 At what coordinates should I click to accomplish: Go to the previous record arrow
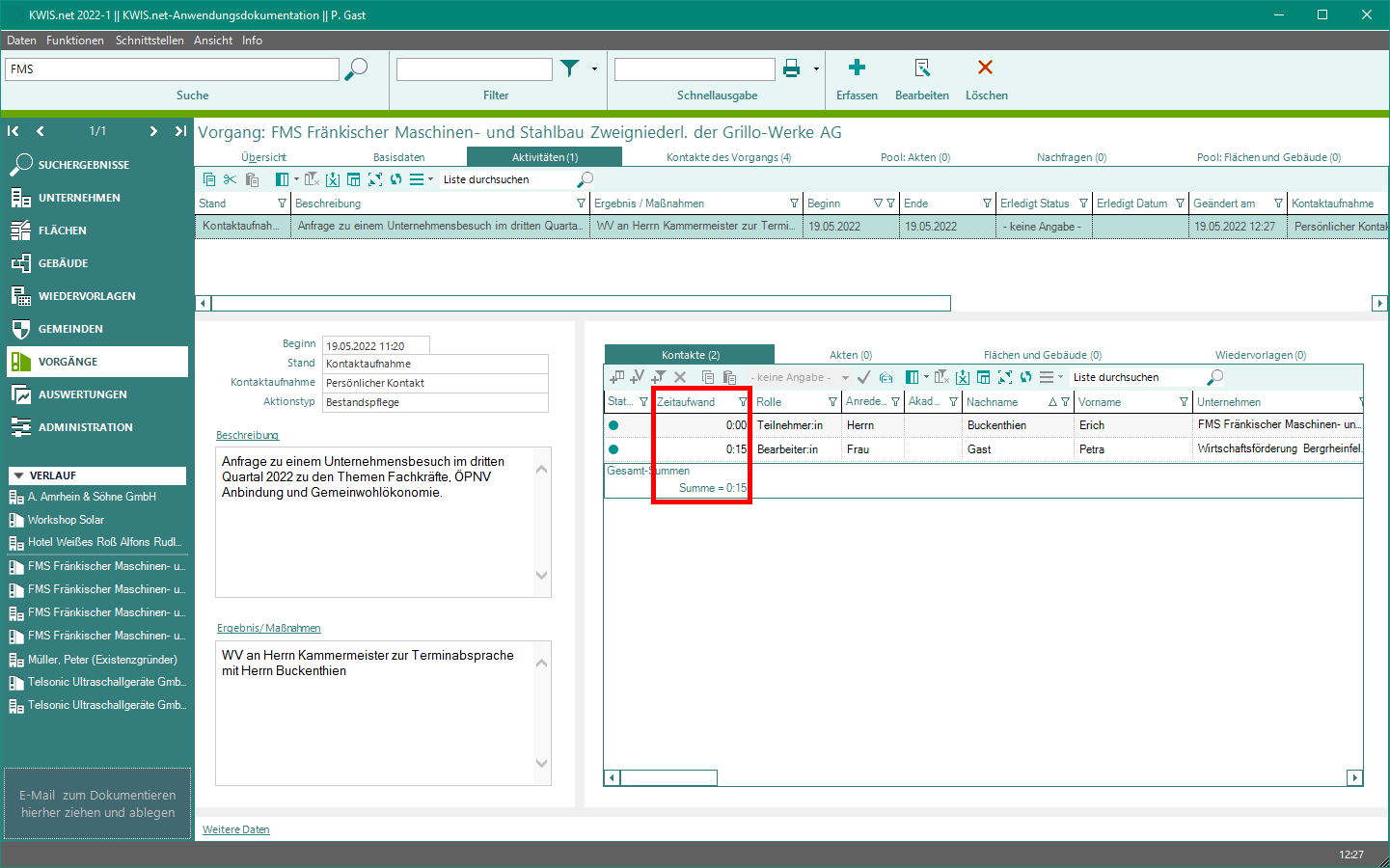click(41, 131)
